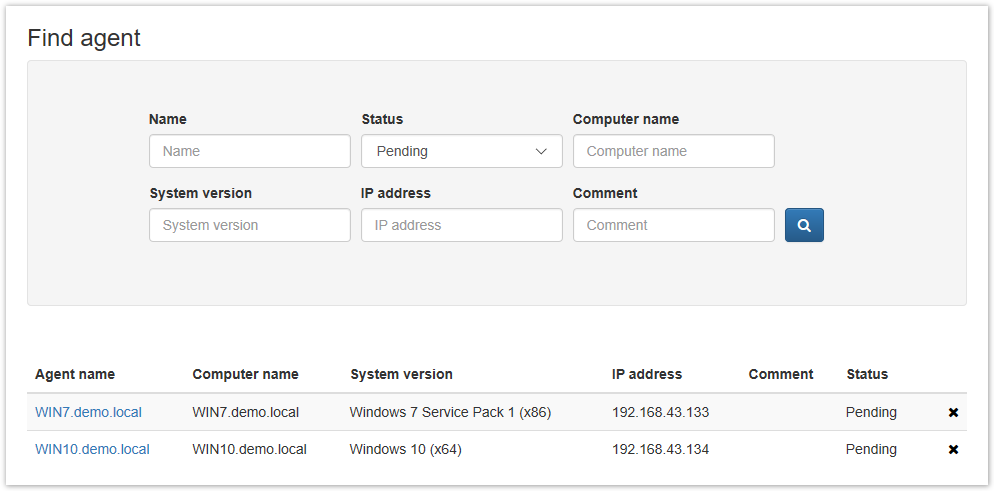994x491 pixels.
Task: Click the Agent name column header
Action: 75,374
